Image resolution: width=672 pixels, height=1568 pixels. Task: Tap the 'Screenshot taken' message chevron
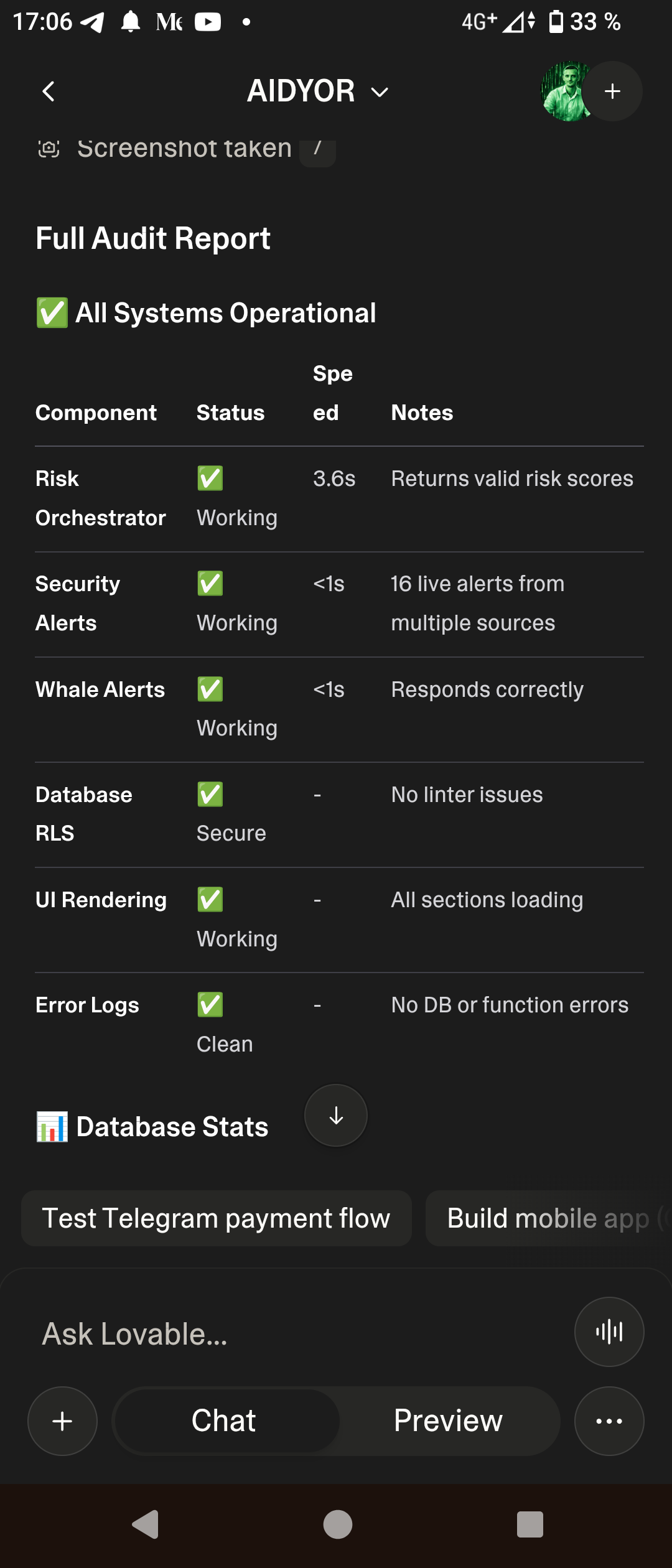point(317,148)
